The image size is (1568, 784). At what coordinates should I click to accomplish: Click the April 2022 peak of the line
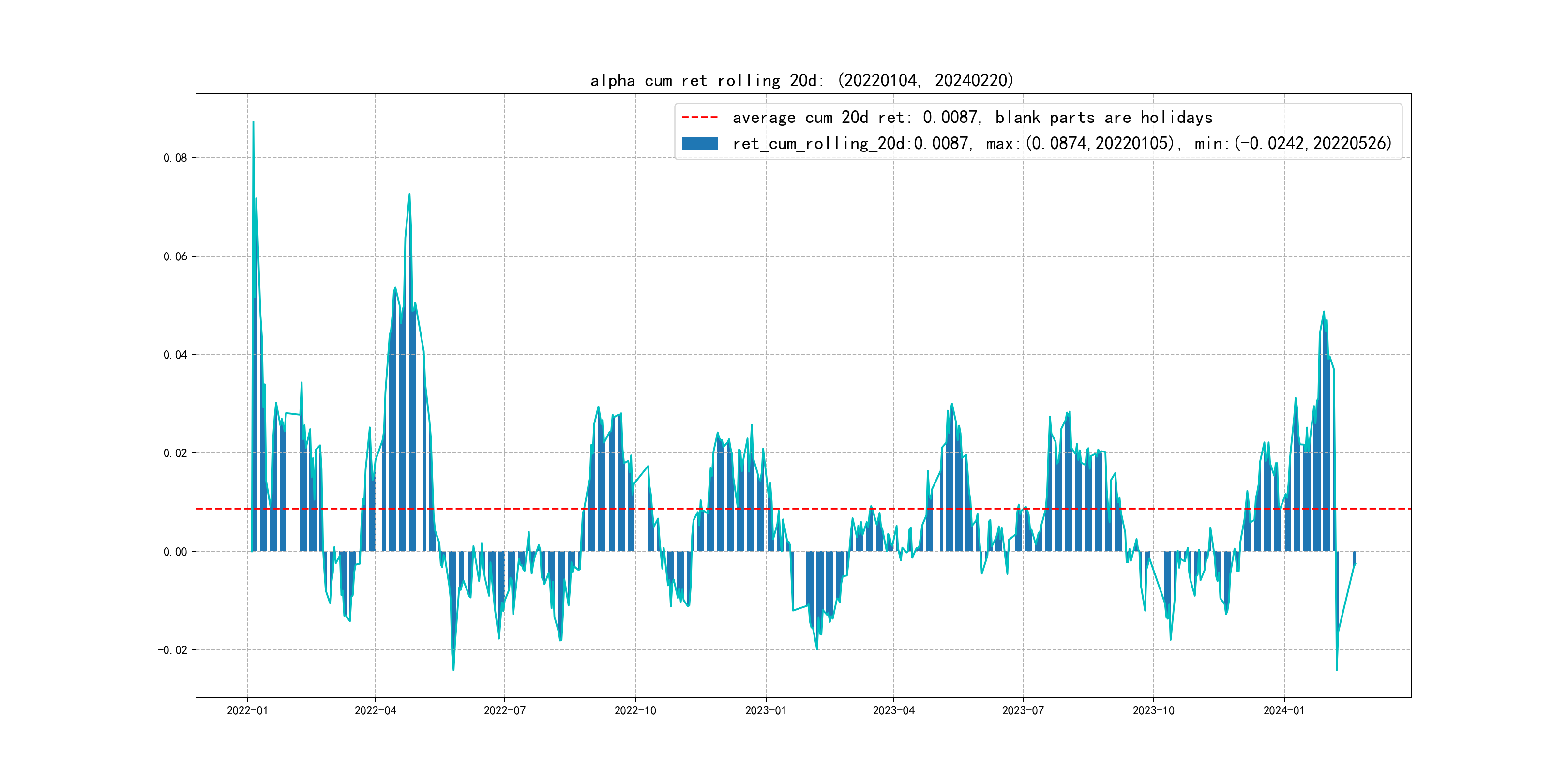(x=409, y=195)
